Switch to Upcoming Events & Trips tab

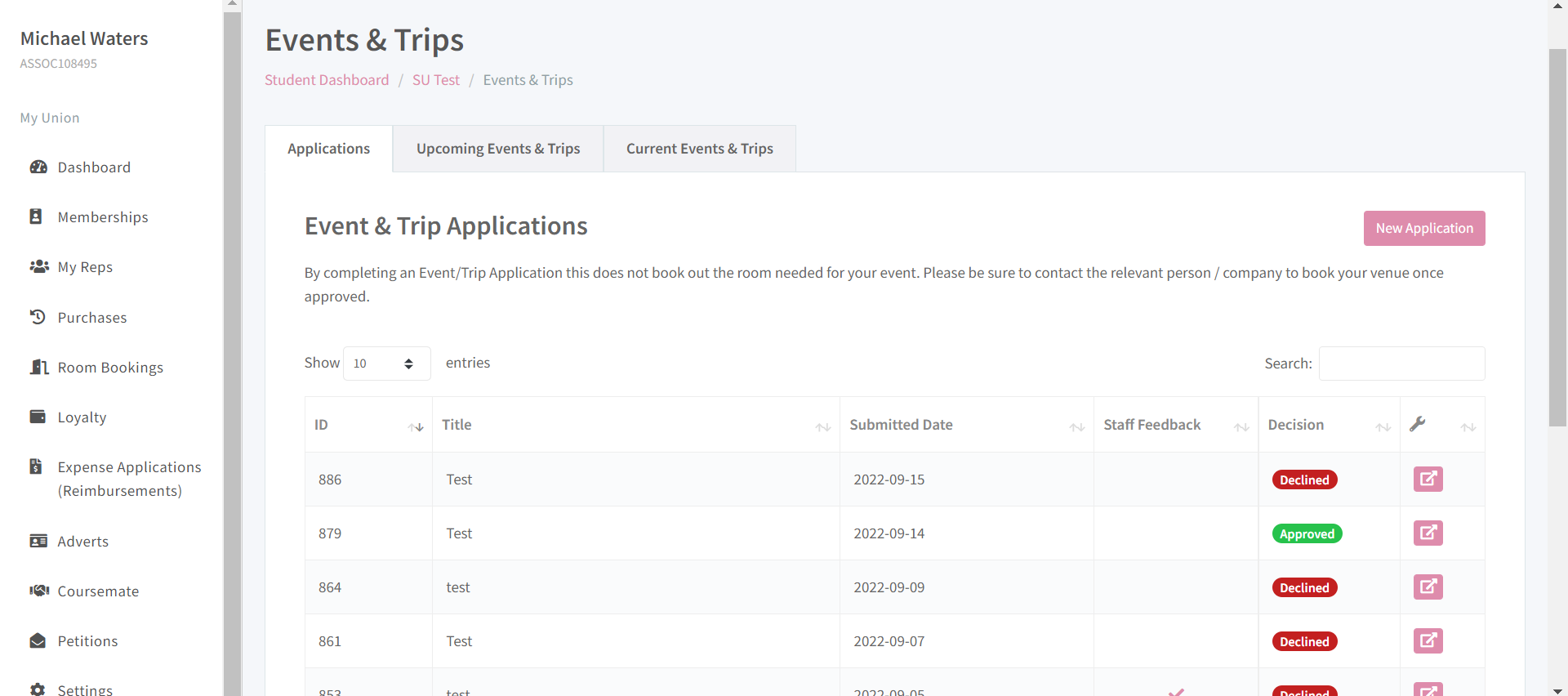pyautogui.click(x=498, y=149)
